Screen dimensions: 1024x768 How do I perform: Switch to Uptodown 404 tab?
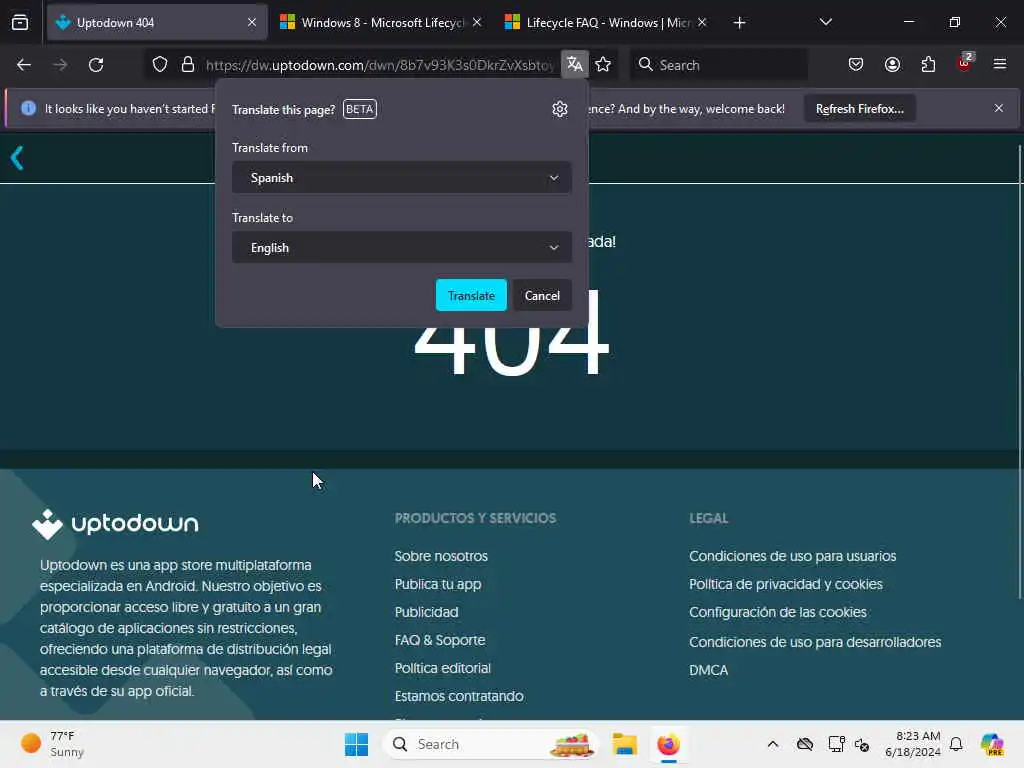[x=157, y=22]
